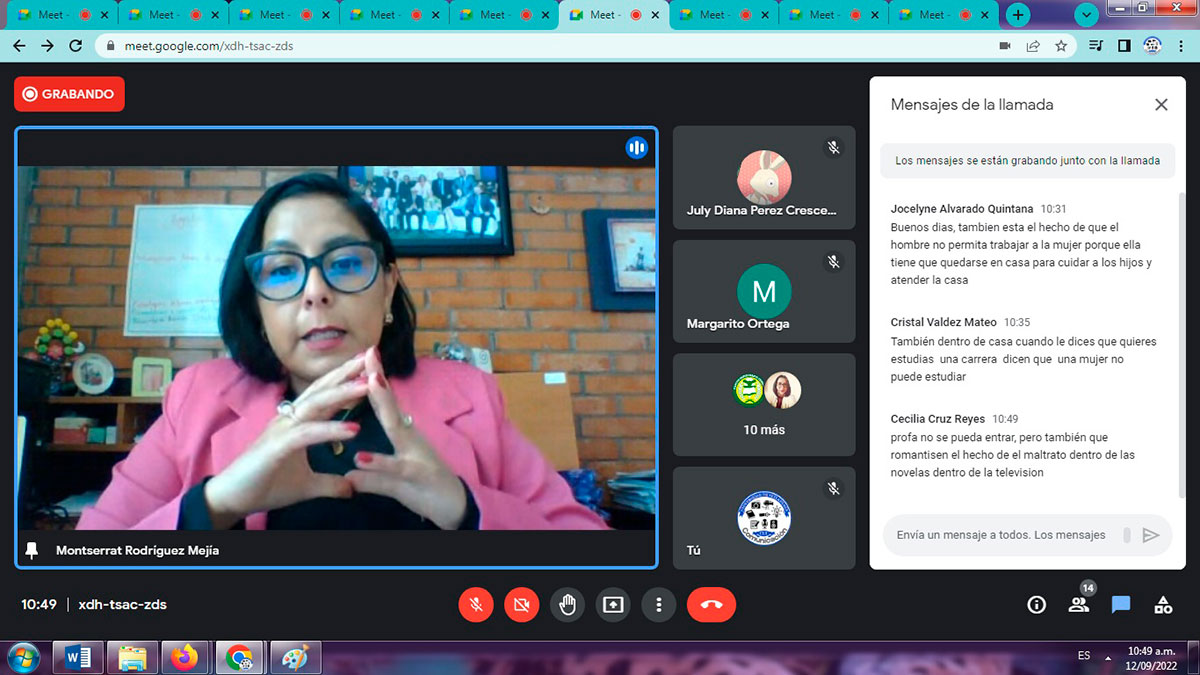Click muted mic icon on Margarito Ortega tile
Image resolution: width=1200 pixels, height=675 pixels.
[x=833, y=261]
